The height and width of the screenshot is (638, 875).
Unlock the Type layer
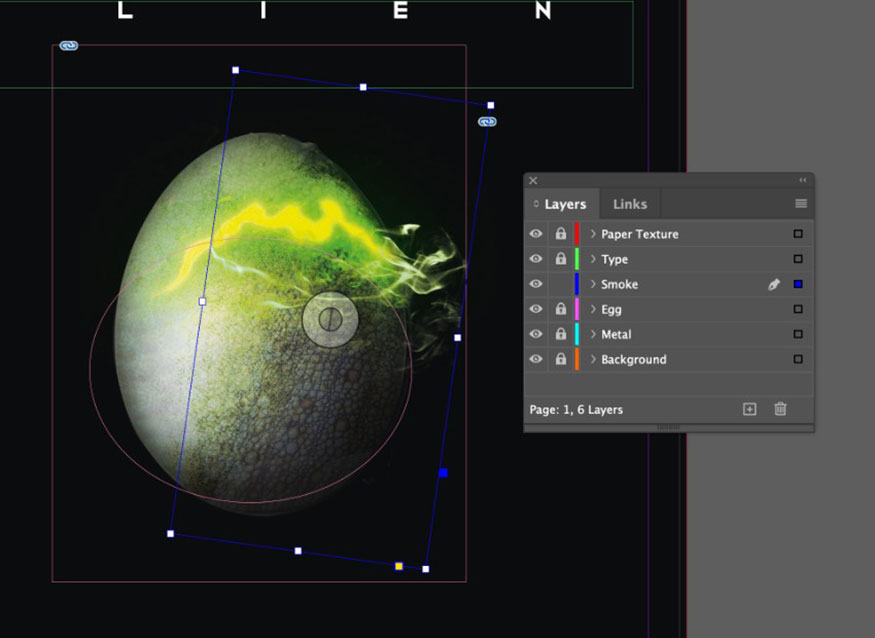(561, 259)
